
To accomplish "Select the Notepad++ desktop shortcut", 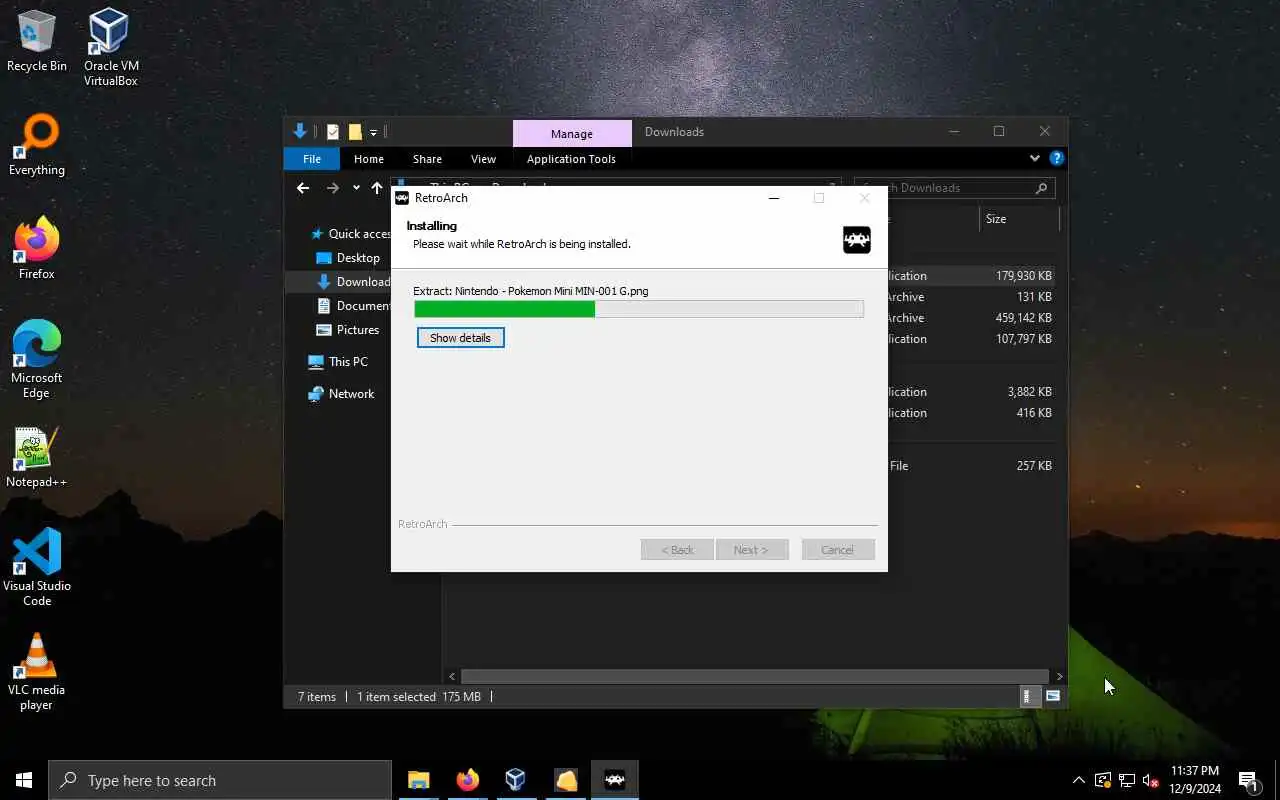I will (x=37, y=458).
